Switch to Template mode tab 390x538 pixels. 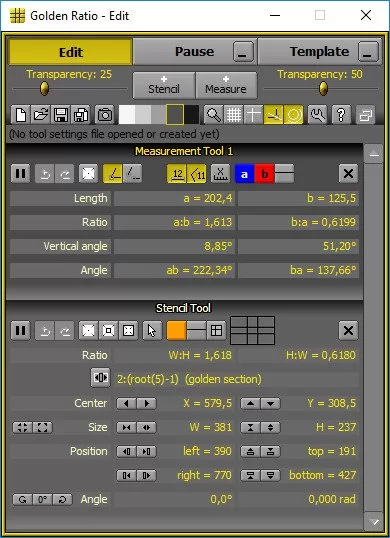(x=319, y=52)
